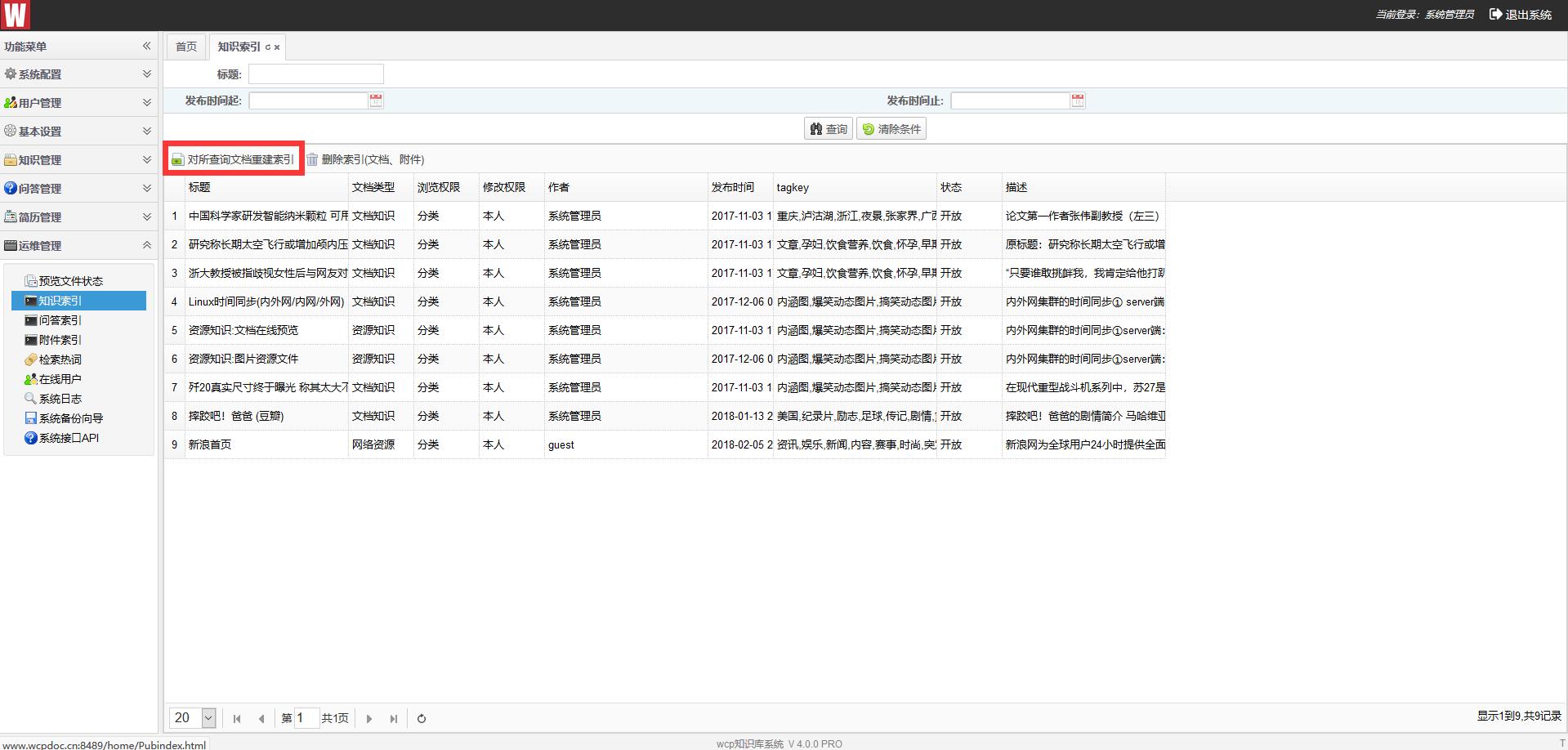Sort by 标题 column header
Image resolution: width=1568 pixels, height=750 pixels.
(x=266, y=187)
